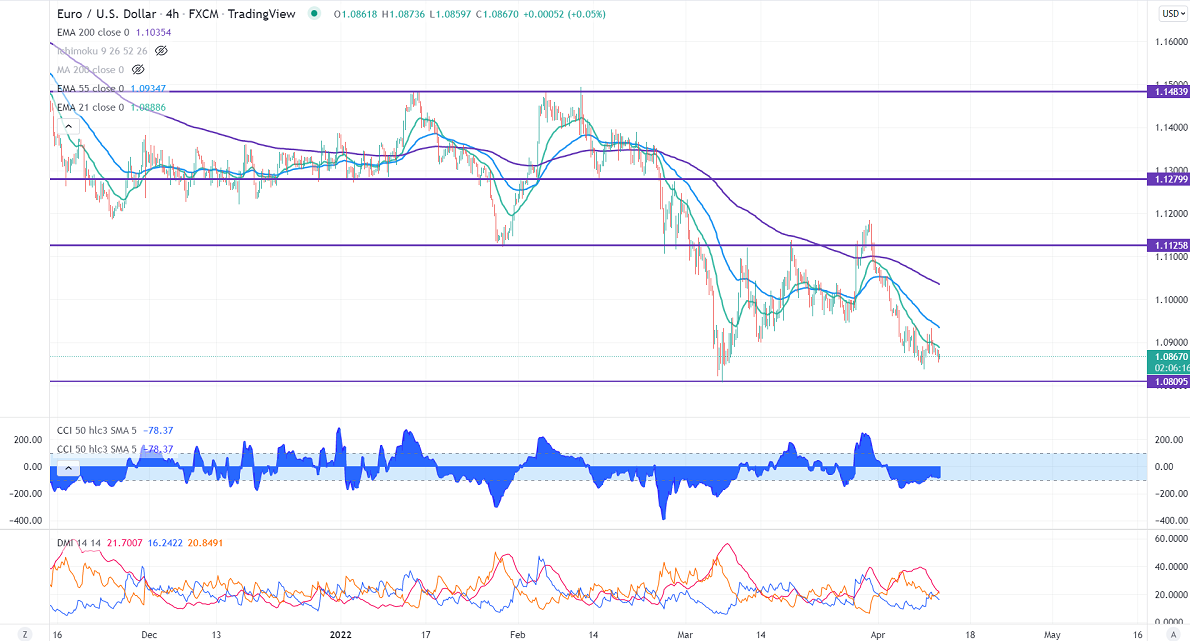
Task: Unhide MA 200 indicator using eye icon
Action: [137, 70]
